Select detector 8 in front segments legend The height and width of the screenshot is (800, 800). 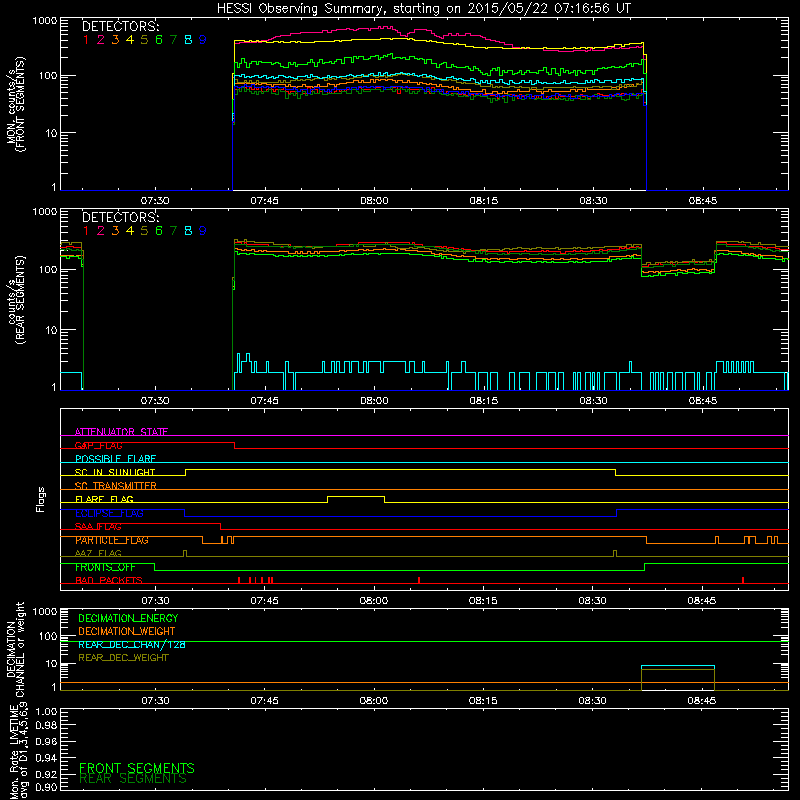188,40
